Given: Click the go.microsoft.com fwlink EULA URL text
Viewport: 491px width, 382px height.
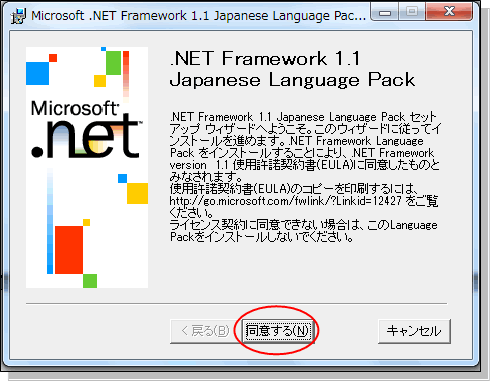Looking at the screenshot, I should pos(285,201).
